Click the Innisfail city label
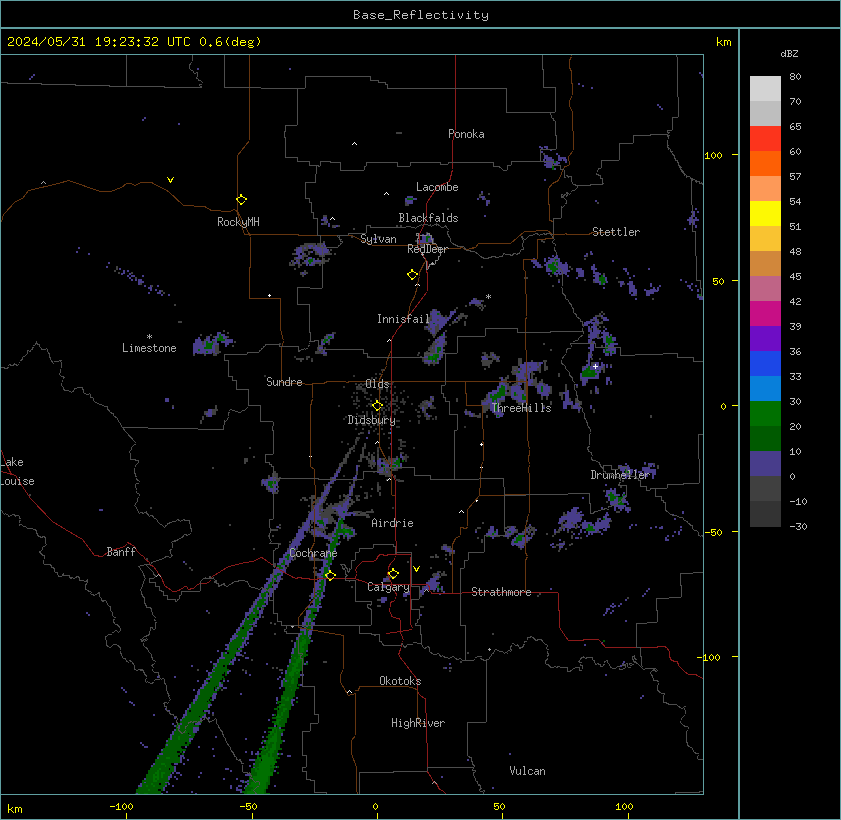 point(403,320)
